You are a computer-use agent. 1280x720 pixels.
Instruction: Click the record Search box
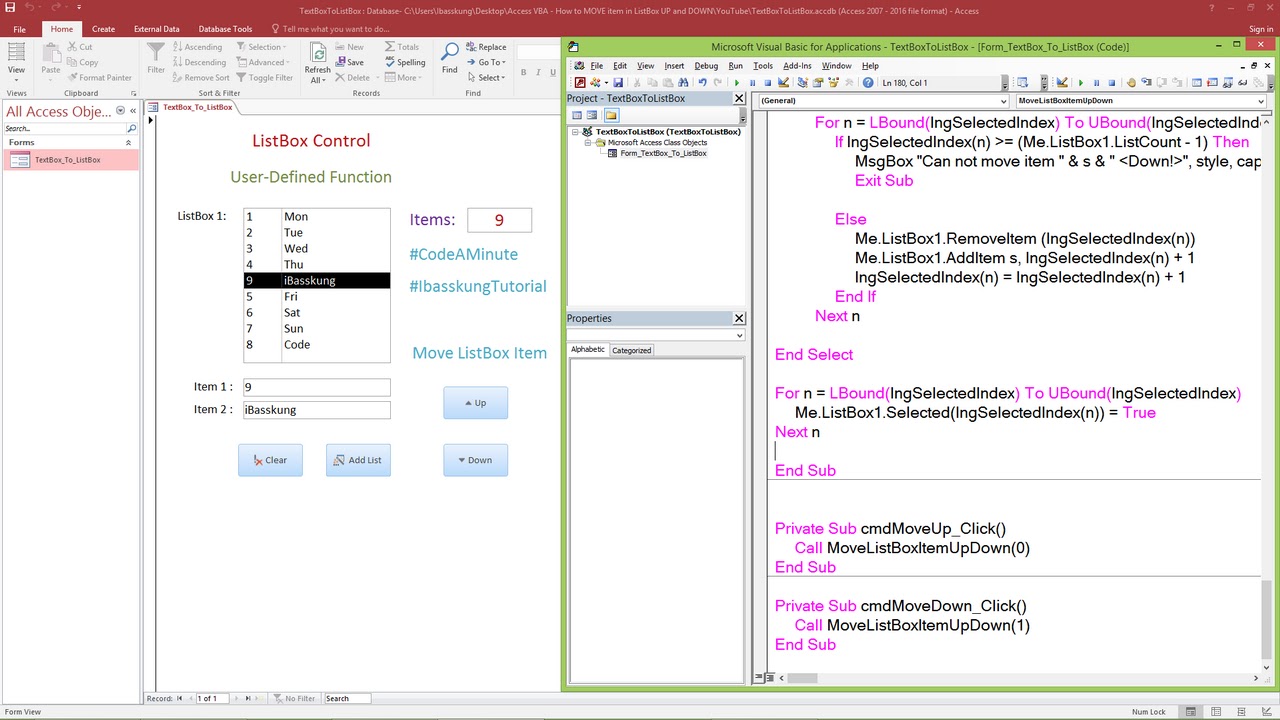click(x=347, y=698)
